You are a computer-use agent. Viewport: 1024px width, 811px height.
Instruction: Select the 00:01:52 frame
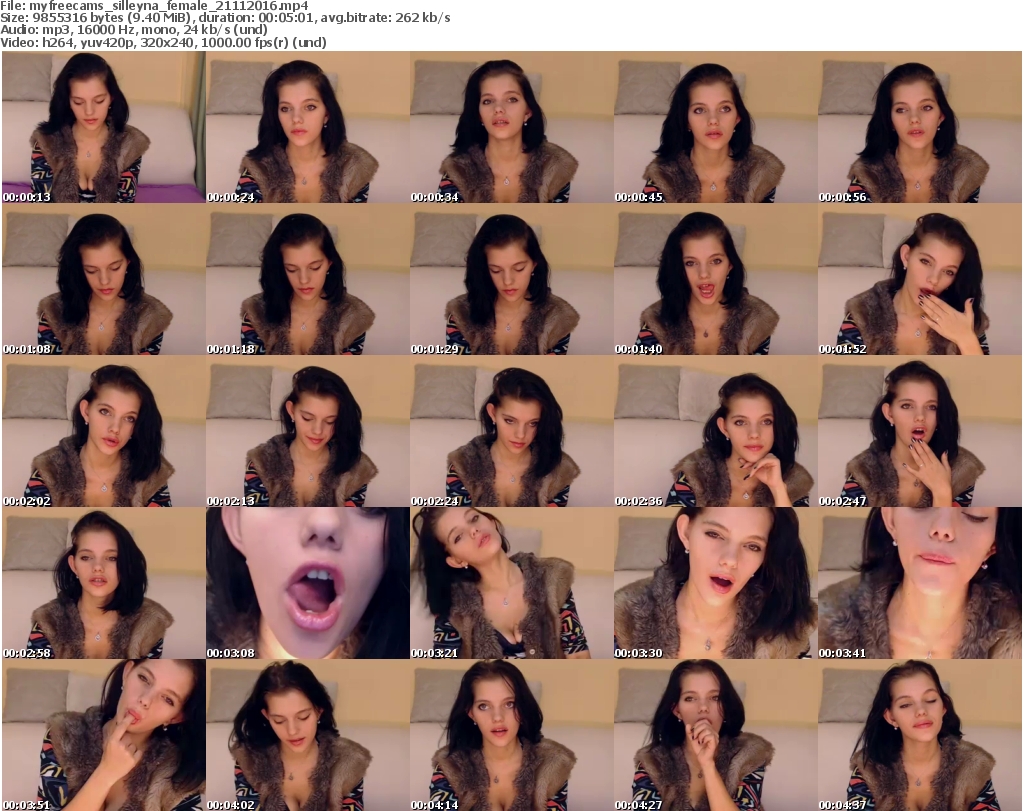pyautogui.click(x=920, y=279)
